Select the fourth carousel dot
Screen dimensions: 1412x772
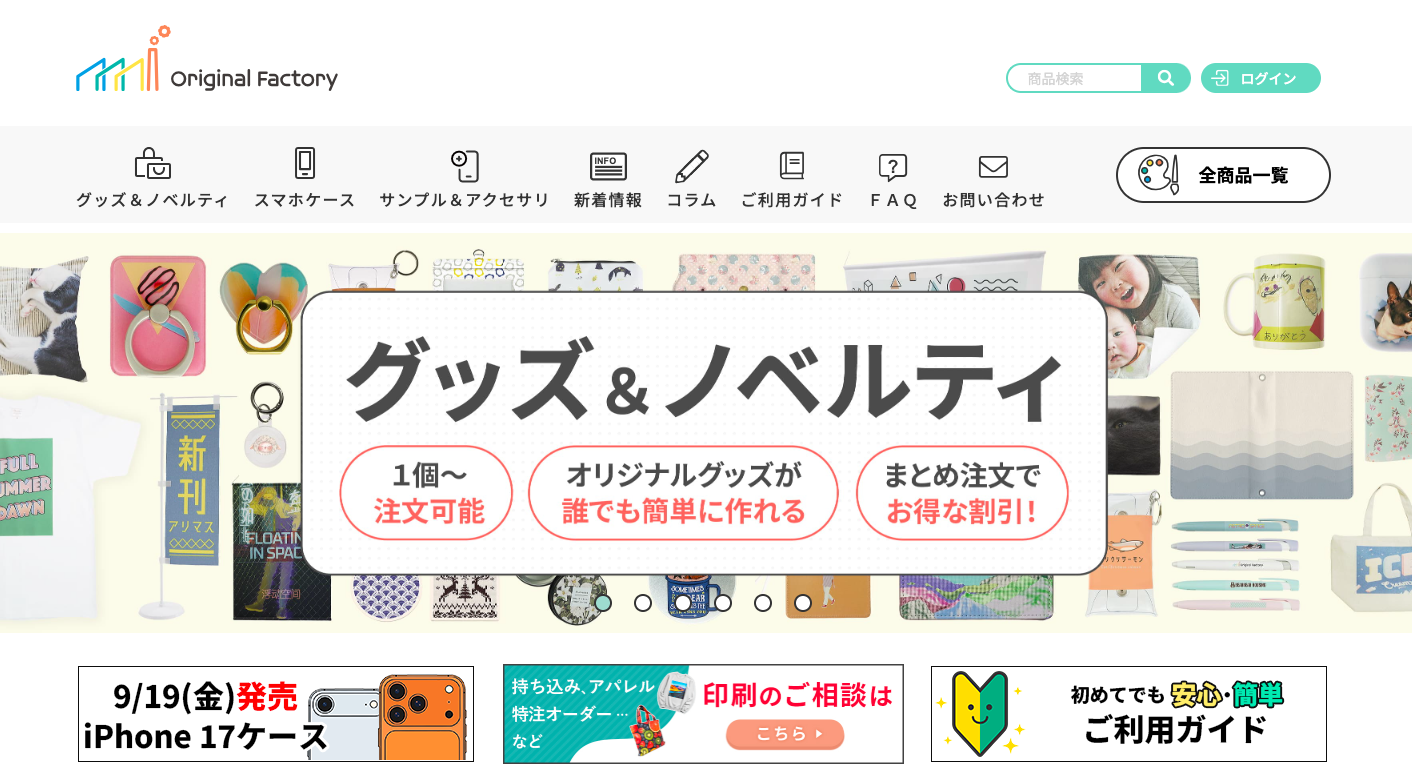[723, 603]
